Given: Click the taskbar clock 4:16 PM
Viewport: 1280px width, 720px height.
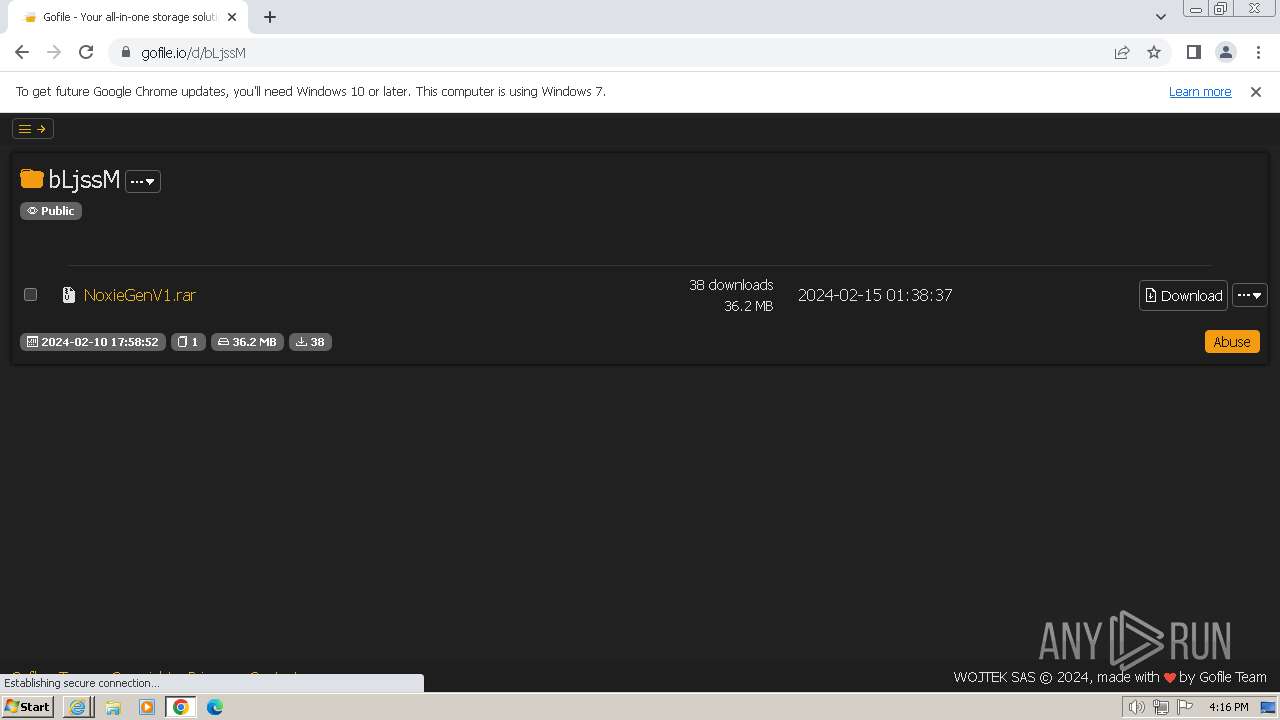Looking at the screenshot, I should (1228, 707).
